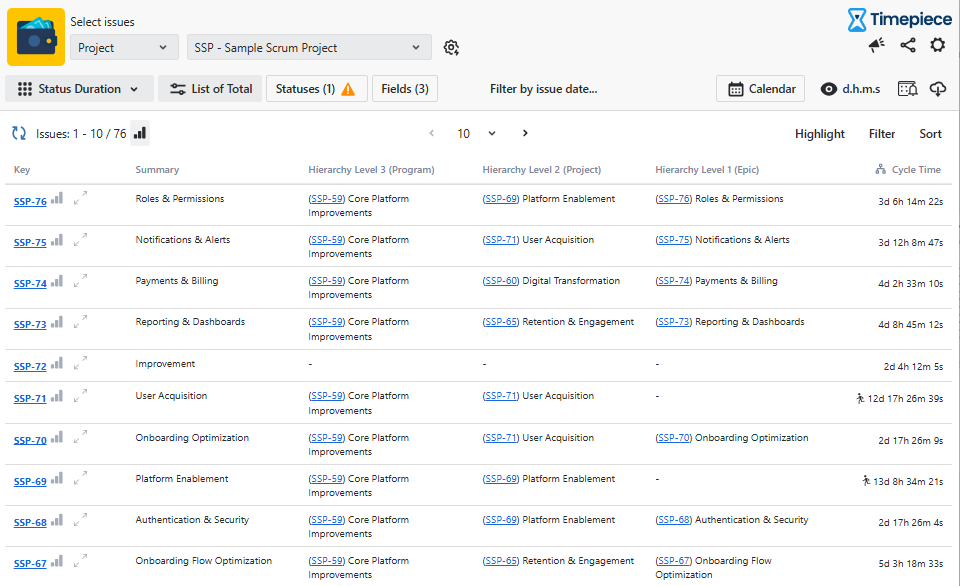Click the megaphone announcements icon

[x=877, y=45]
